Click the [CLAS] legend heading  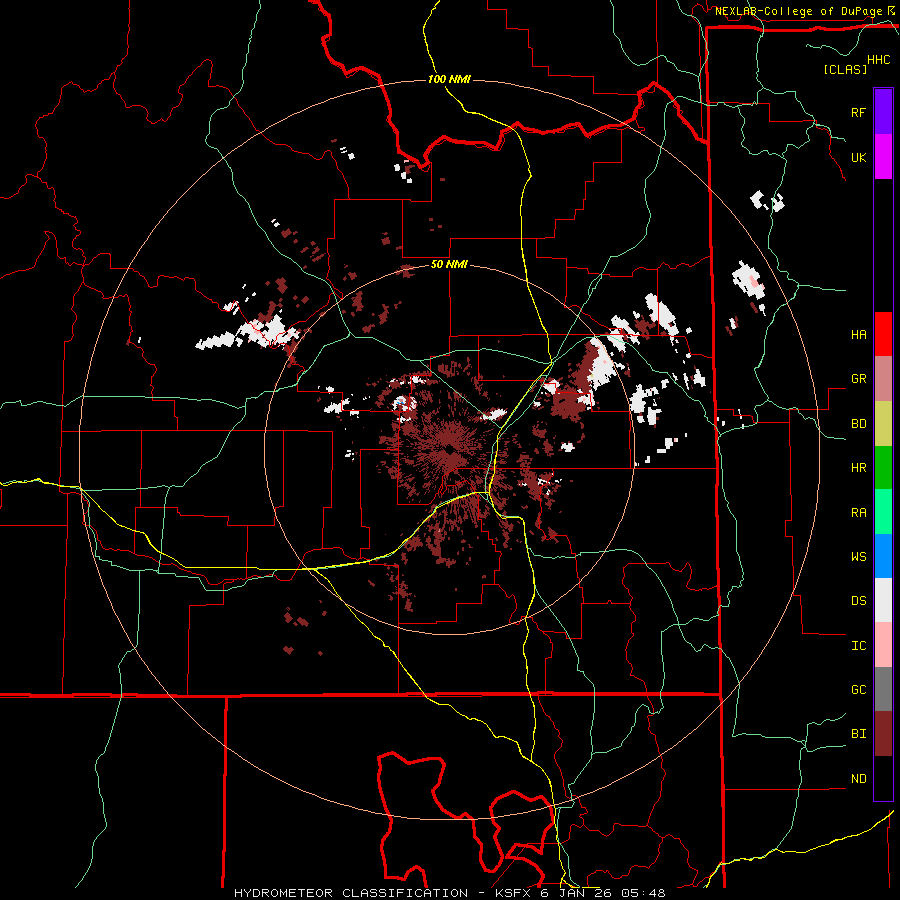tap(845, 69)
